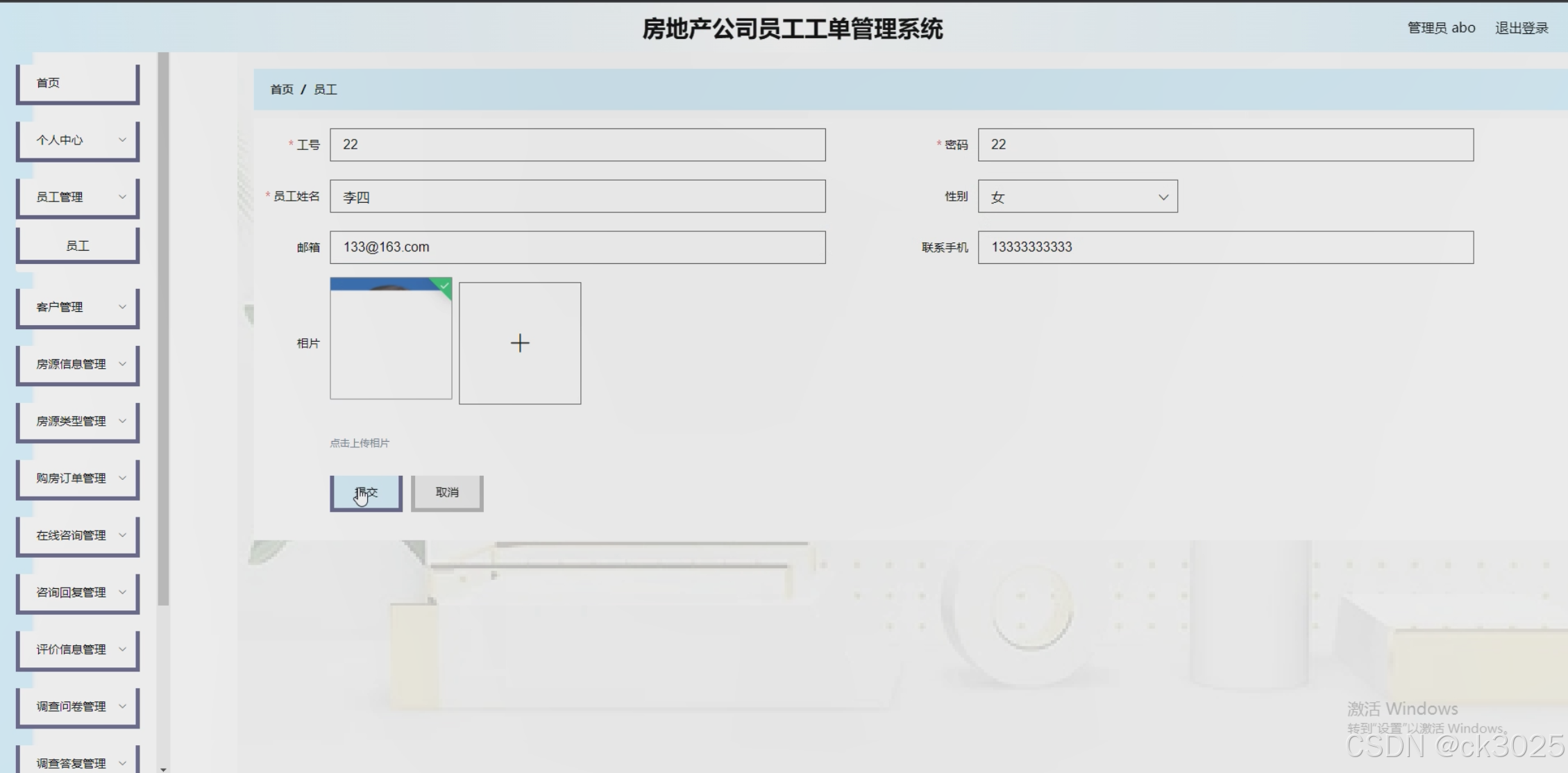1568x773 pixels.
Task: Click the uploaded employee photo thumbnail
Action: tap(391, 339)
